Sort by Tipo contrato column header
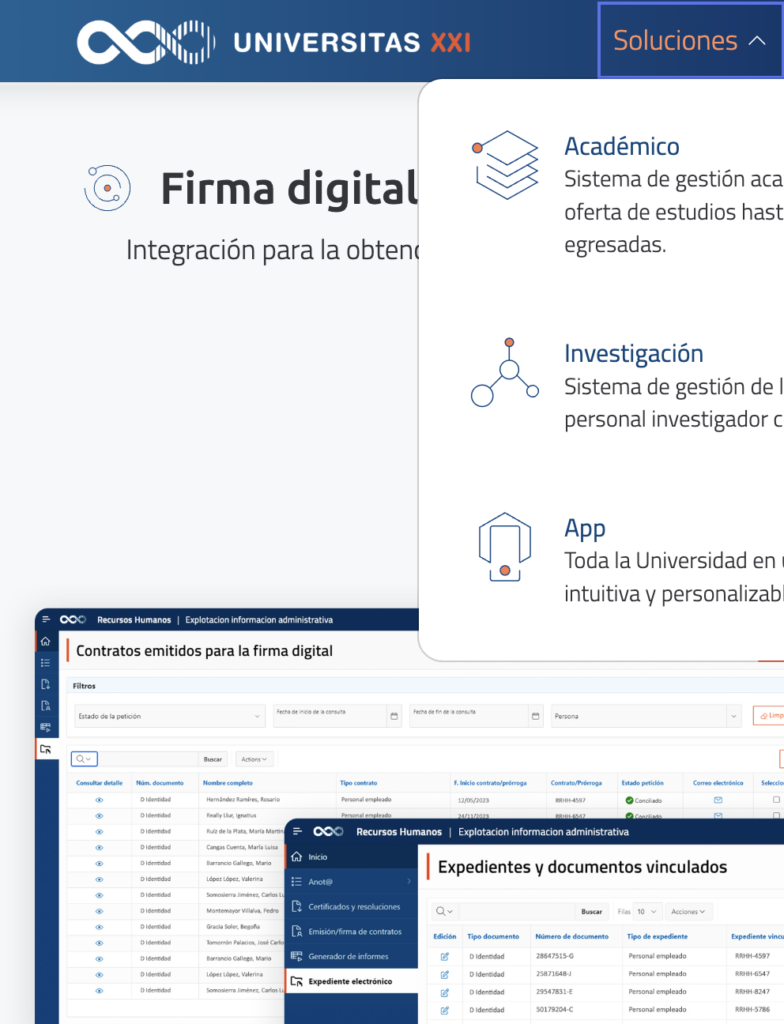 click(x=359, y=782)
